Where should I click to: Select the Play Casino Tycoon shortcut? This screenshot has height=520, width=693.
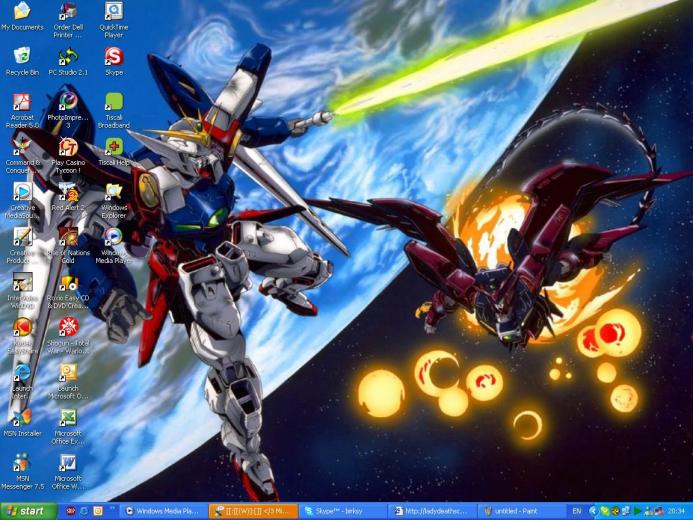pyautogui.click(x=68, y=156)
